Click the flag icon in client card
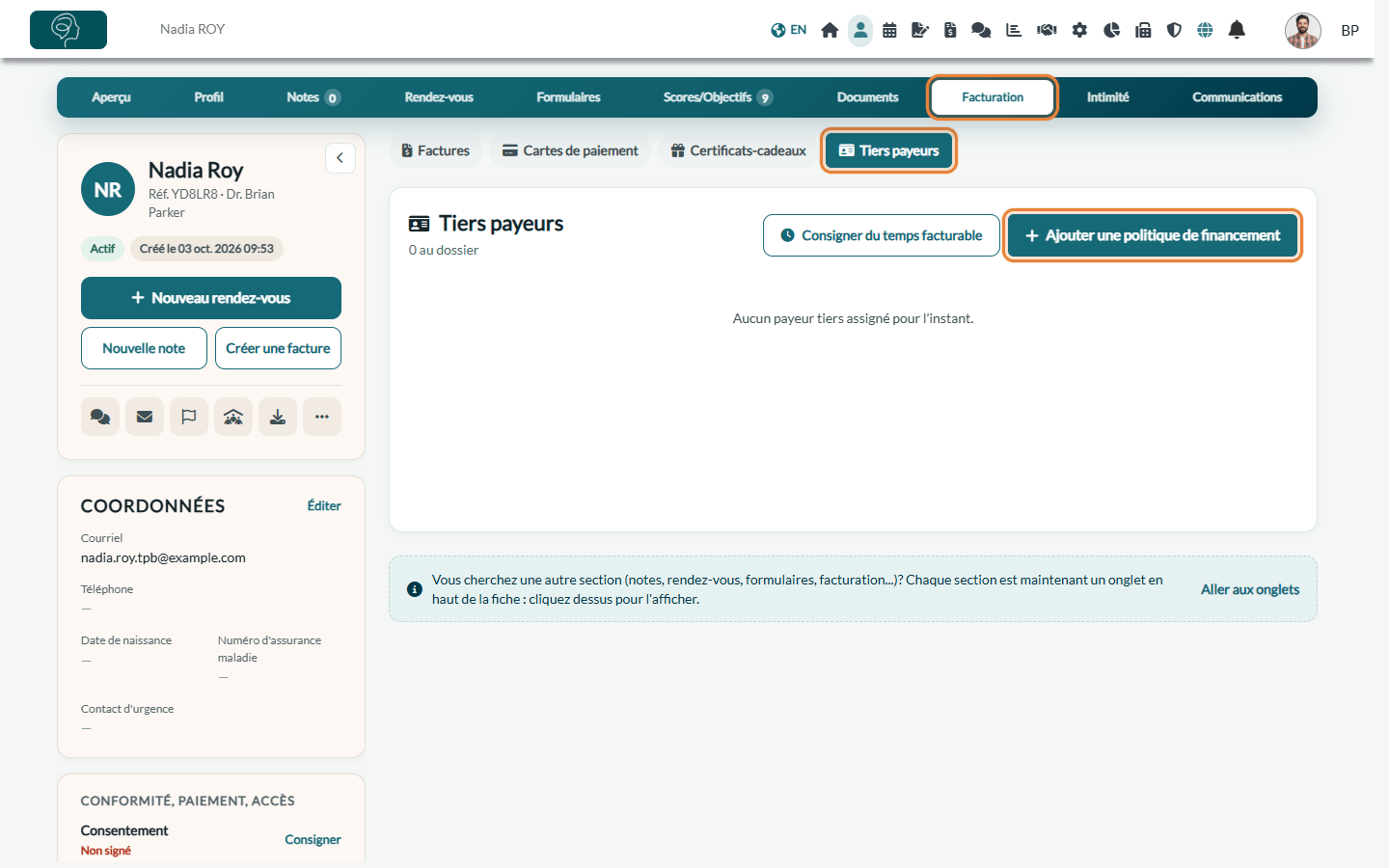Image resolution: width=1389 pixels, height=868 pixels. coord(189,417)
